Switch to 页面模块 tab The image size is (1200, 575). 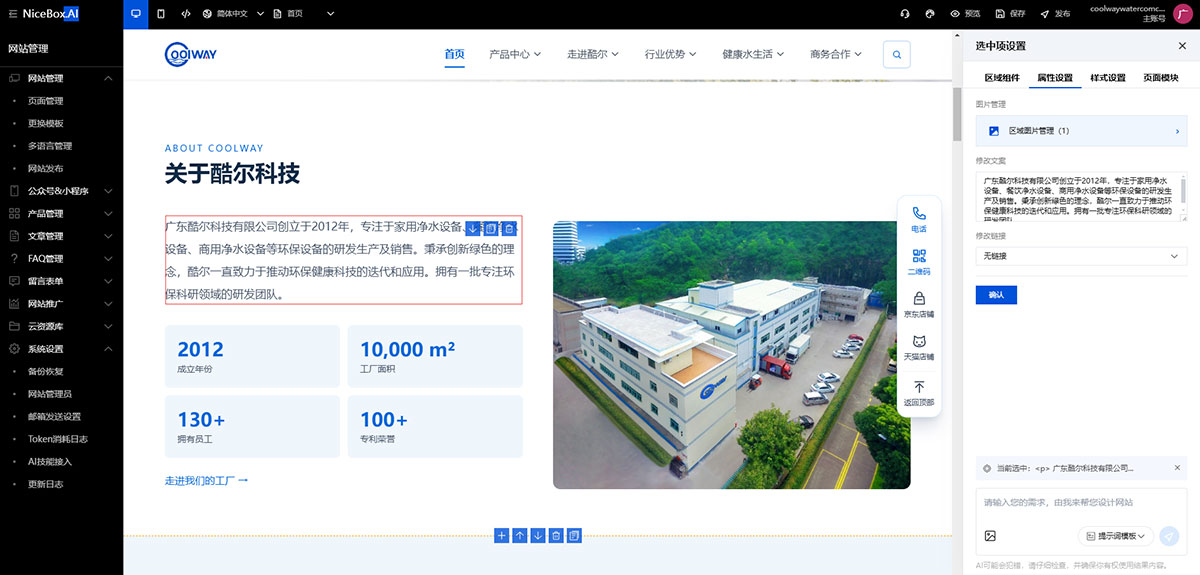1161,77
